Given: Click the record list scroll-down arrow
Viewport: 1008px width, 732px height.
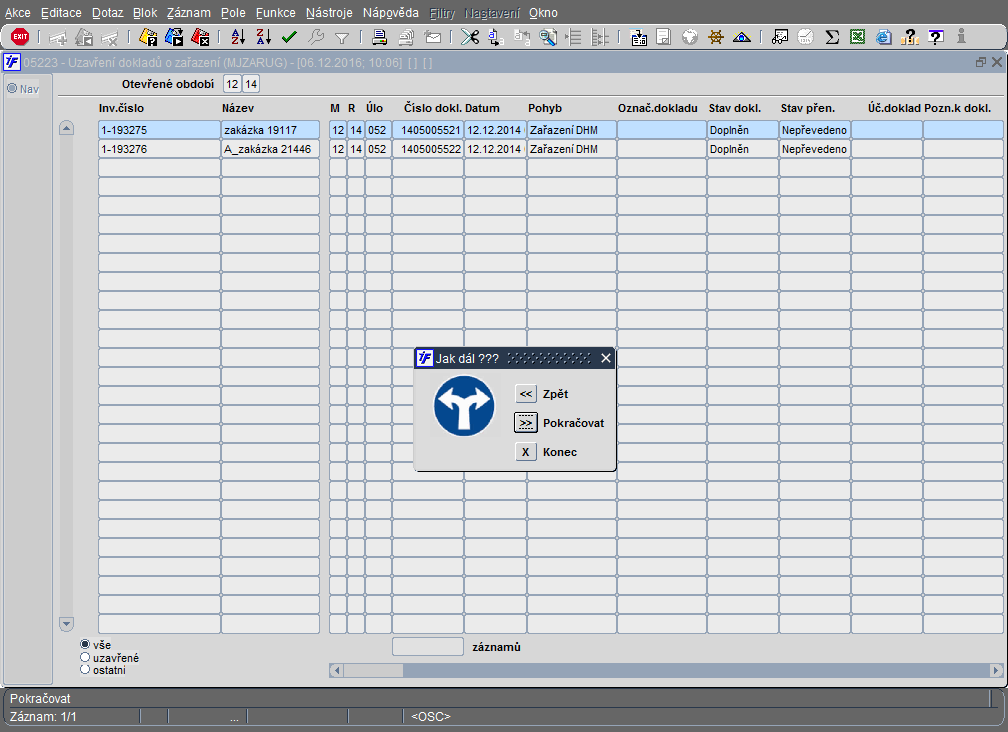Looking at the screenshot, I should (66, 623).
